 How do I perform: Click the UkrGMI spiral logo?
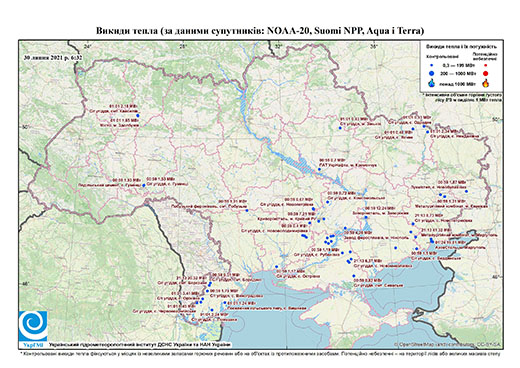click(33, 327)
